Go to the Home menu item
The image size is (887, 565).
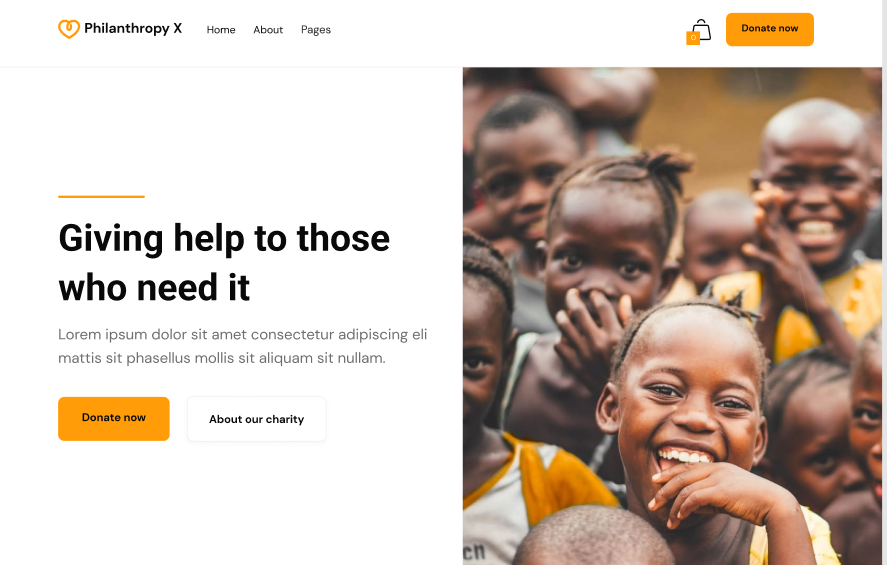pyautogui.click(x=221, y=29)
